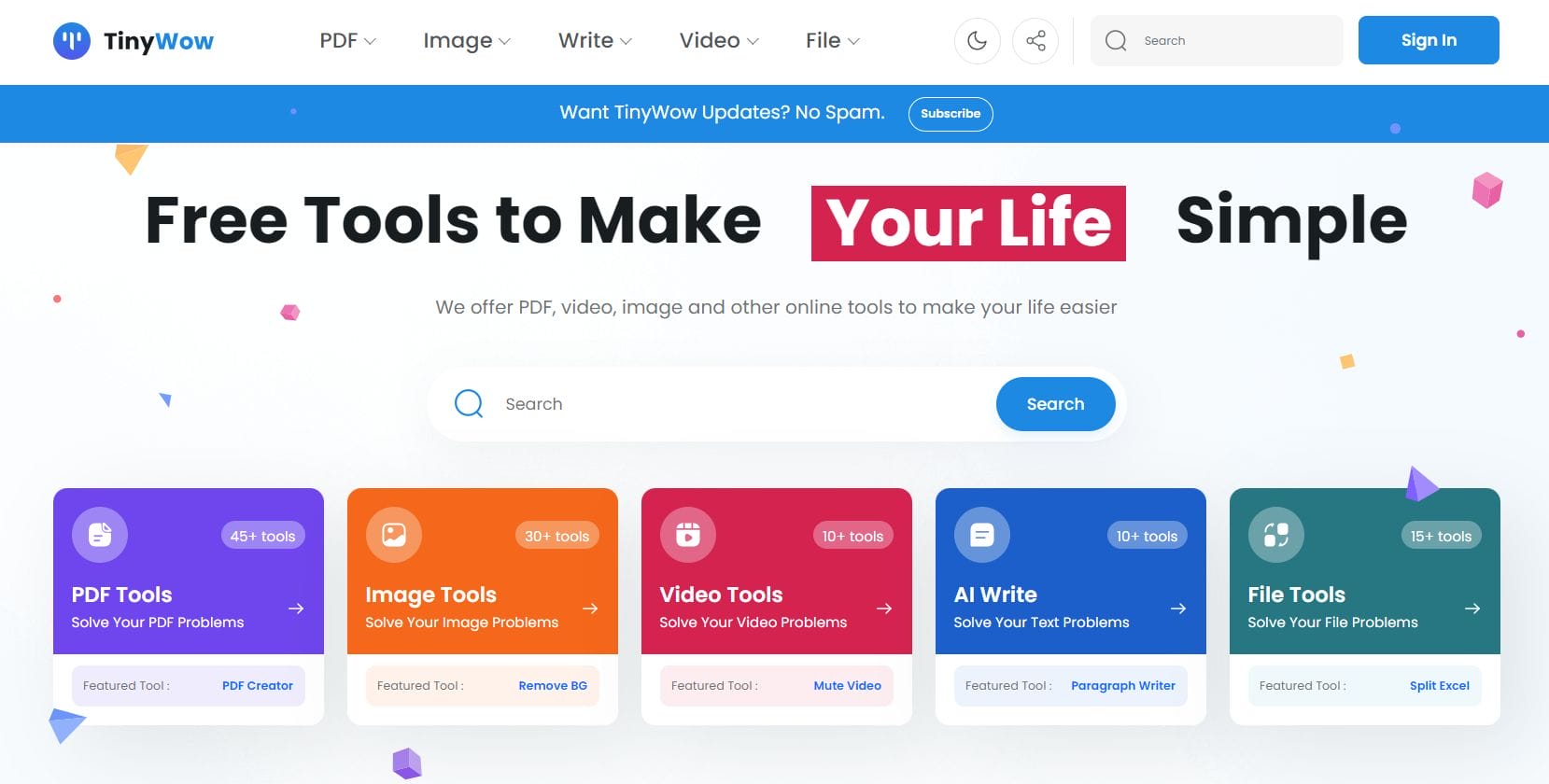This screenshot has width=1549, height=784.
Task: Click the 45+ tools badge
Action: point(263,536)
